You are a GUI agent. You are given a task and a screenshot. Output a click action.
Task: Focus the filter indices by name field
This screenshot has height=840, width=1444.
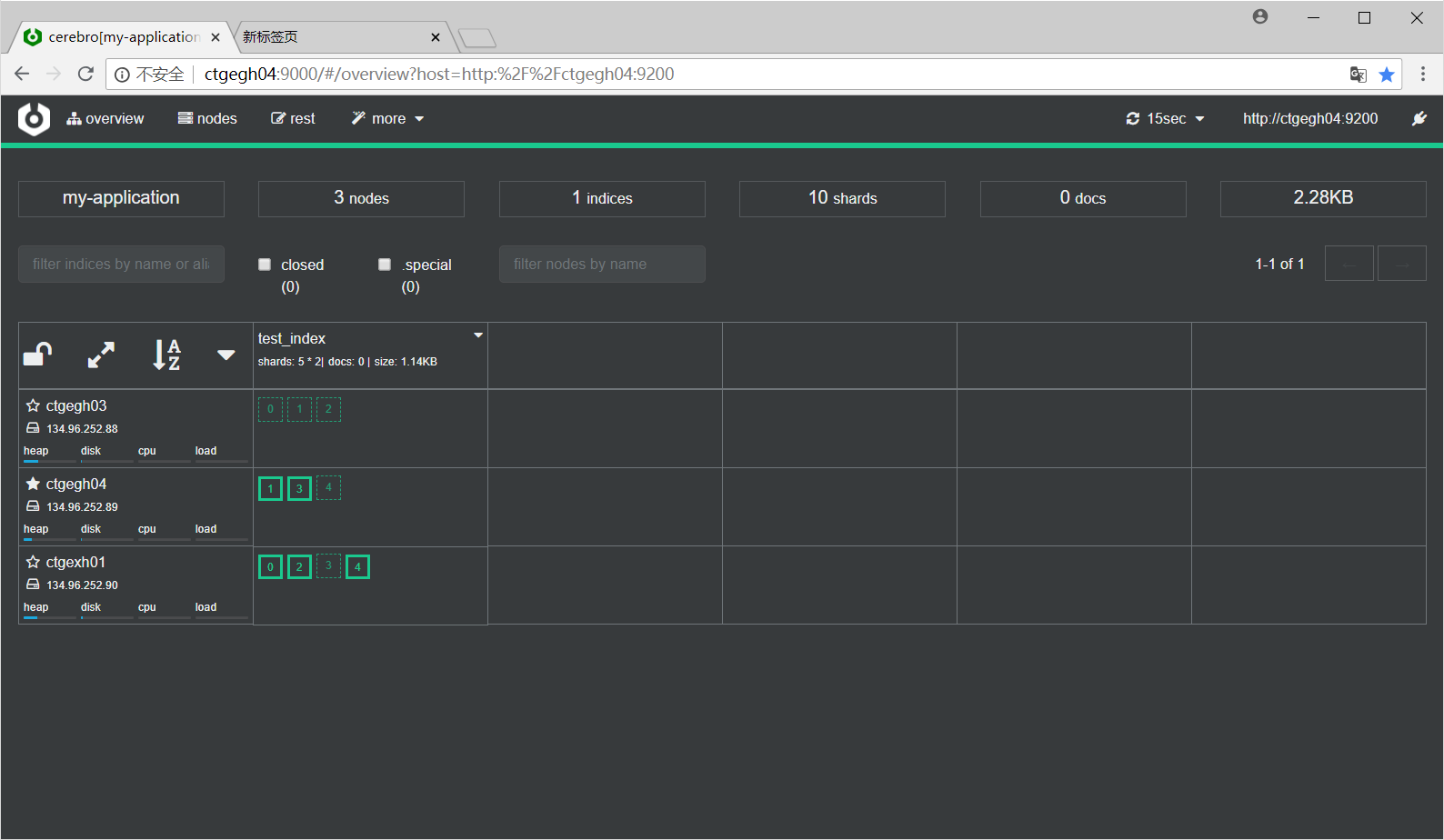tap(121, 265)
